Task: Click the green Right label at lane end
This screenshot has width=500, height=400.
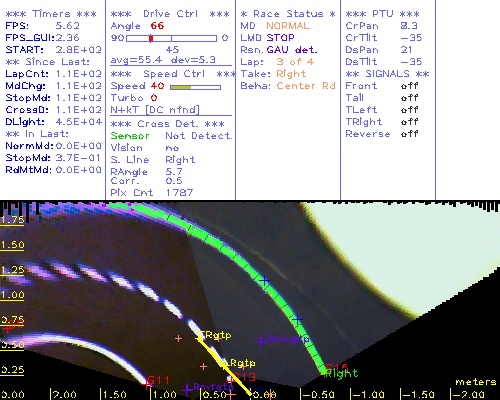Action: click(x=342, y=373)
